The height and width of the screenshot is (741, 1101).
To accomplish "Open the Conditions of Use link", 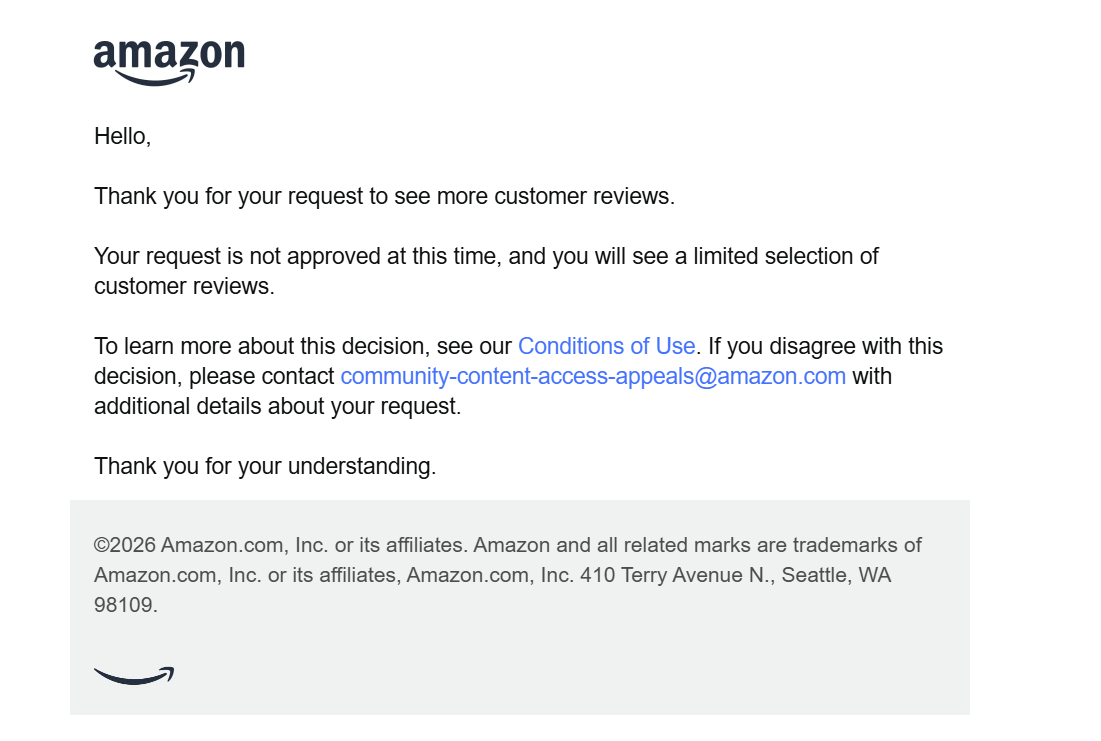I will 606,346.
